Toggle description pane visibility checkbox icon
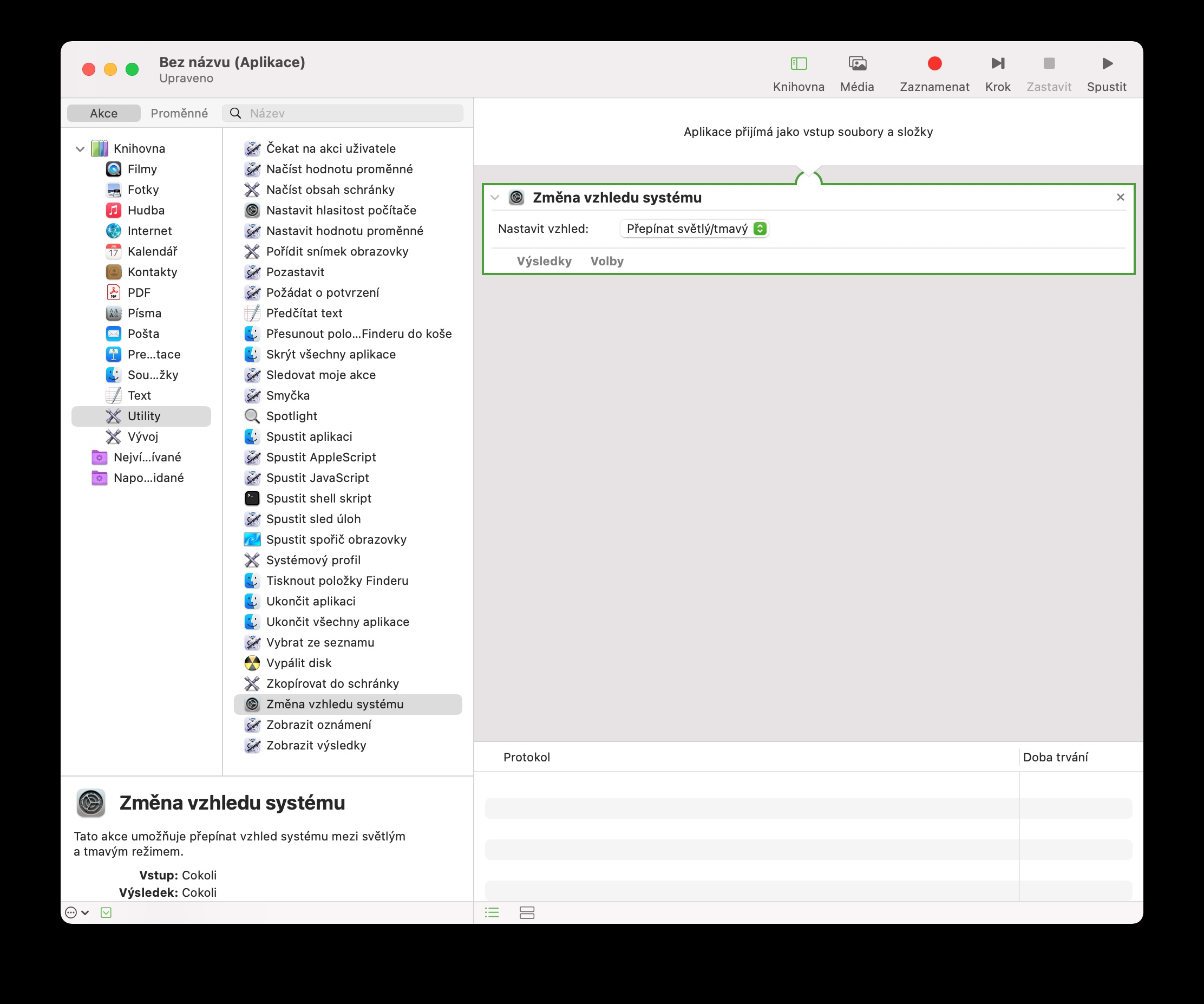Image resolution: width=1204 pixels, height=1004 pixels. click(x=106, y=912)
